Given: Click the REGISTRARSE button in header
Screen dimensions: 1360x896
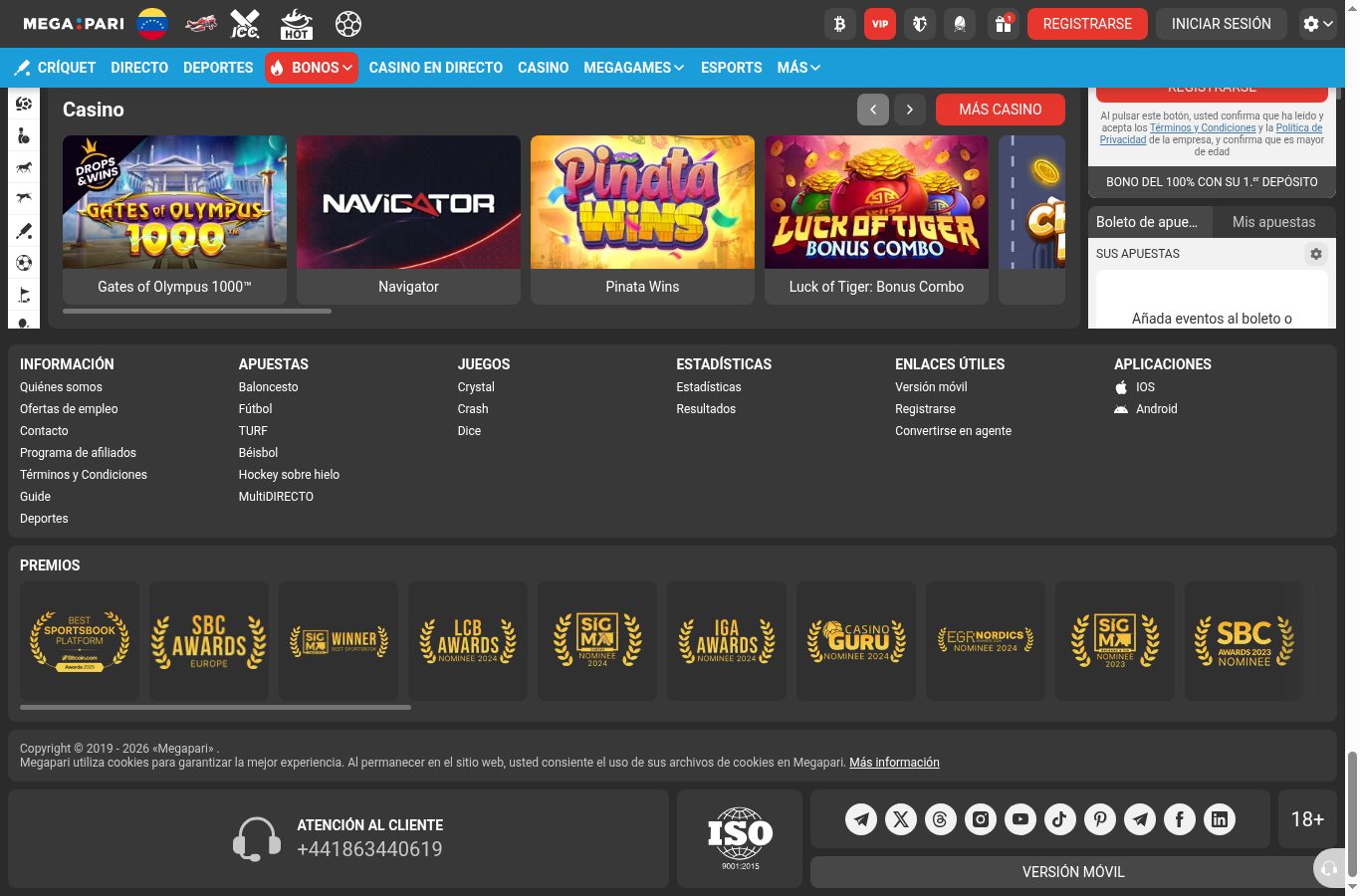Looking at the screenshot, I should pos(1087,24).
